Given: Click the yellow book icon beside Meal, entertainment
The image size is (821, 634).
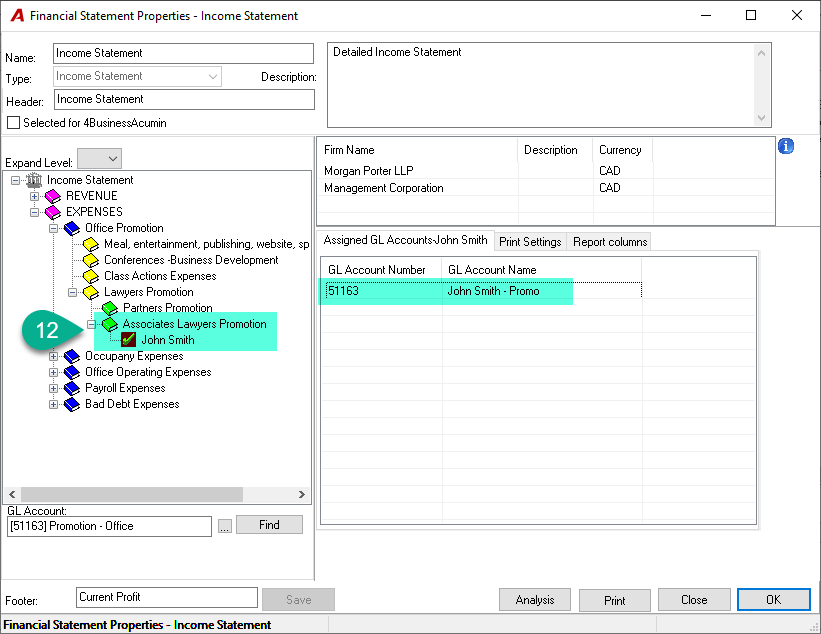Looking at the screenshot, I should click(x=91, y=244).
